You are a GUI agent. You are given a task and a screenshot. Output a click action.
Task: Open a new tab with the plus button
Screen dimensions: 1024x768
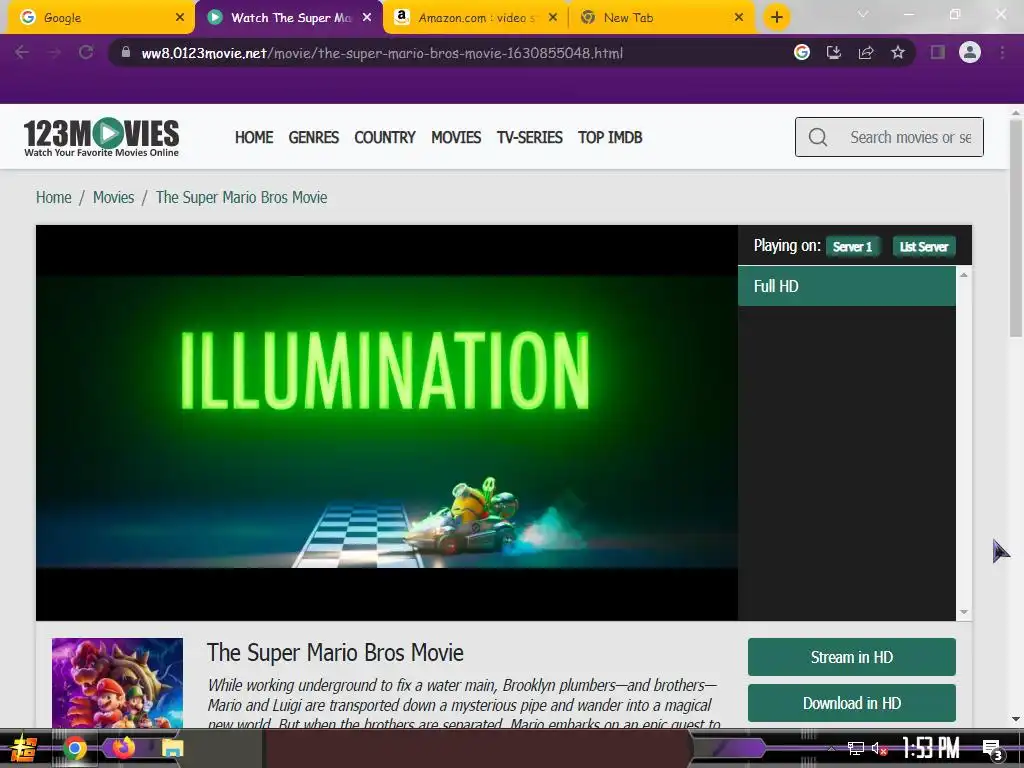point(776,17)
